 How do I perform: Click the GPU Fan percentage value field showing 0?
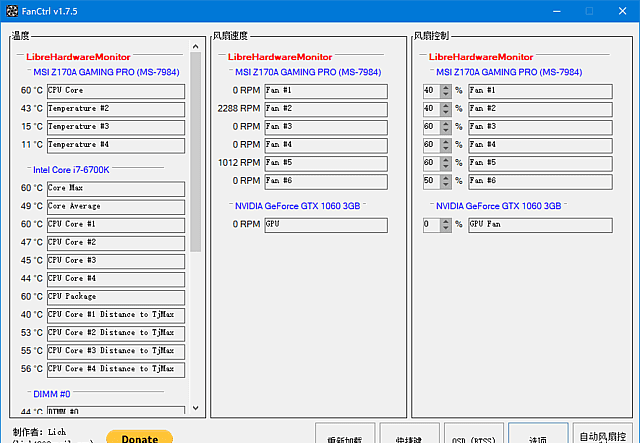(432, 225)
